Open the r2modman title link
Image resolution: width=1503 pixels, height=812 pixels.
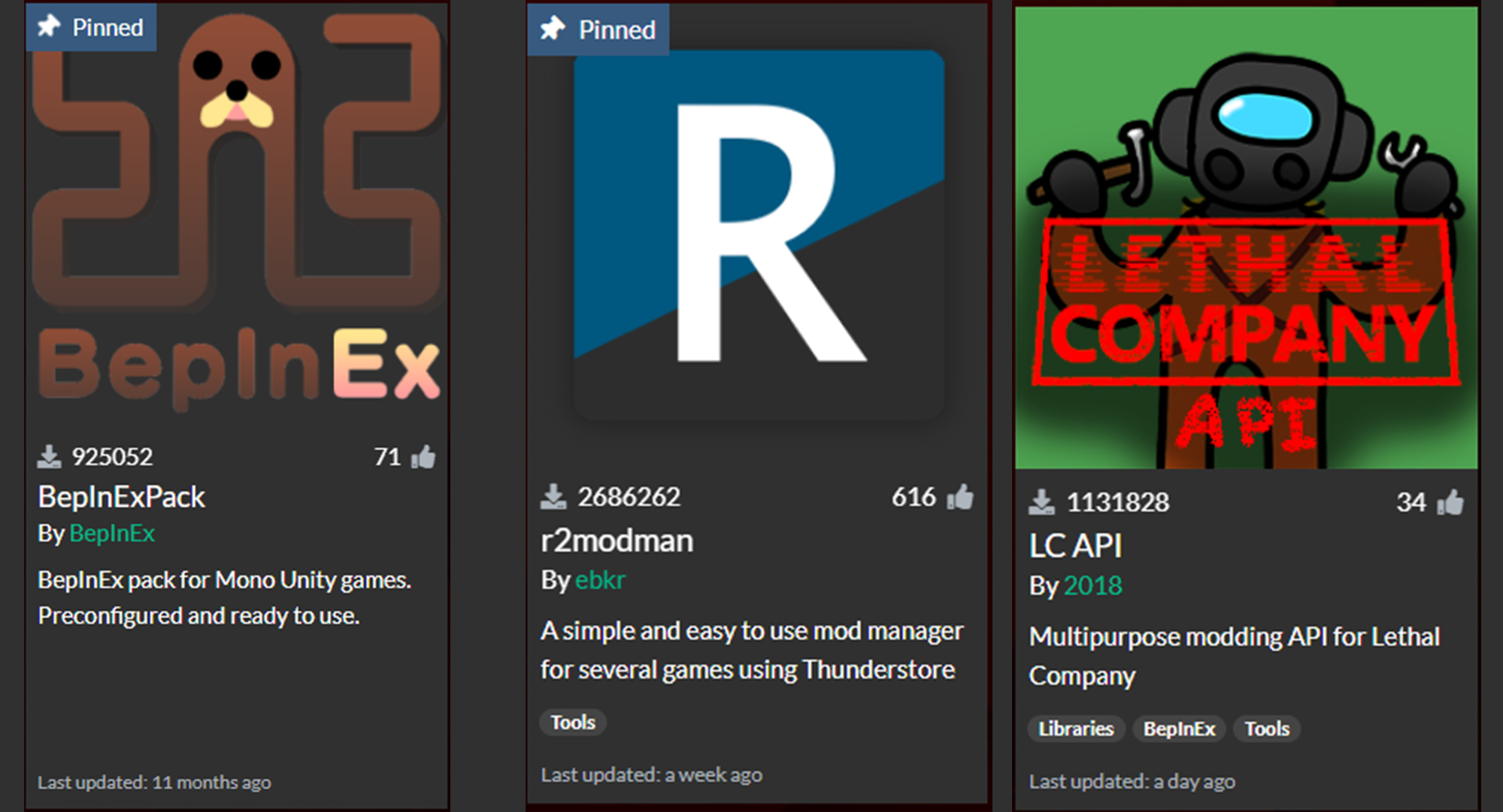617,541
